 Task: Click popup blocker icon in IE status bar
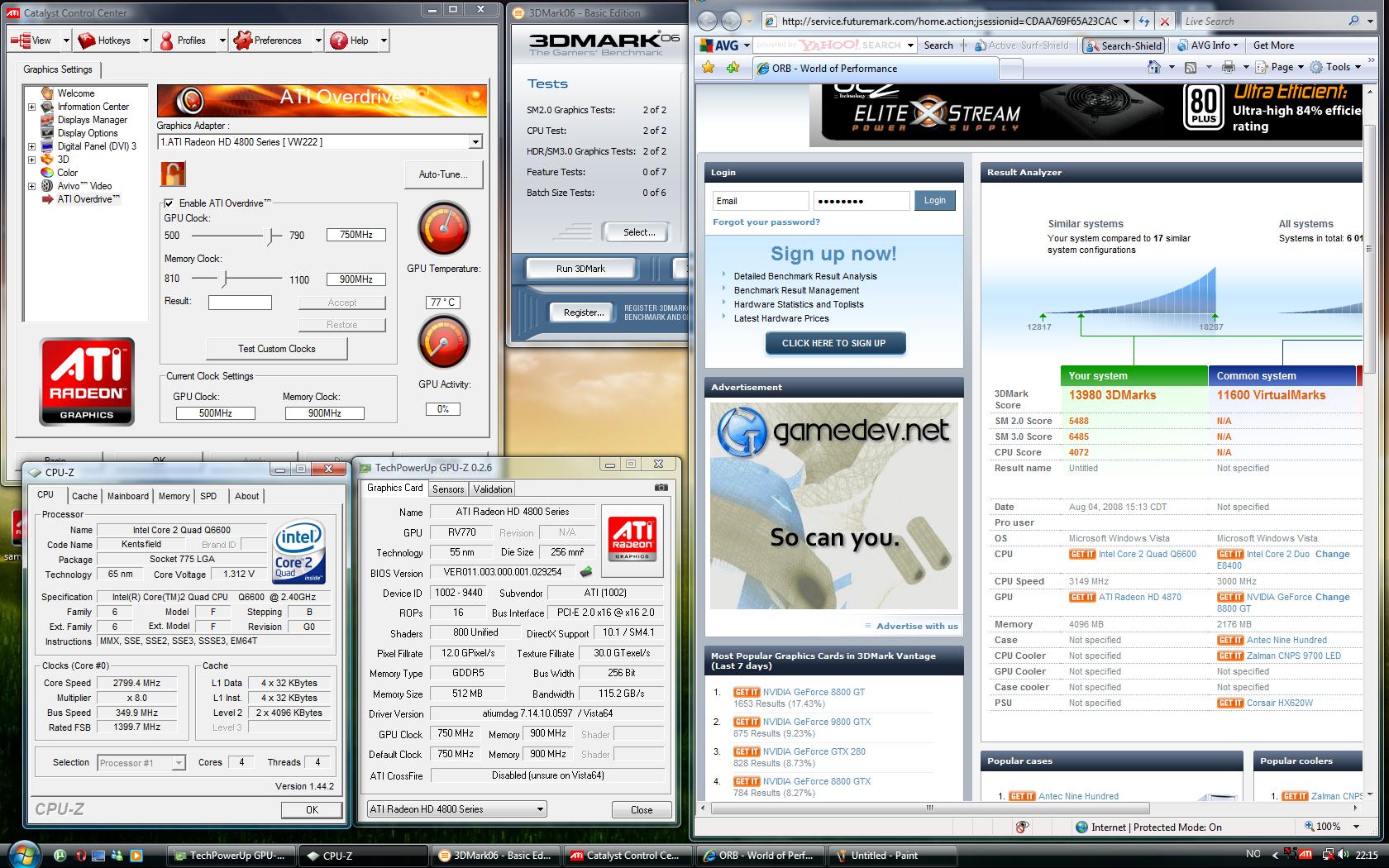(x=1023, y=827)
